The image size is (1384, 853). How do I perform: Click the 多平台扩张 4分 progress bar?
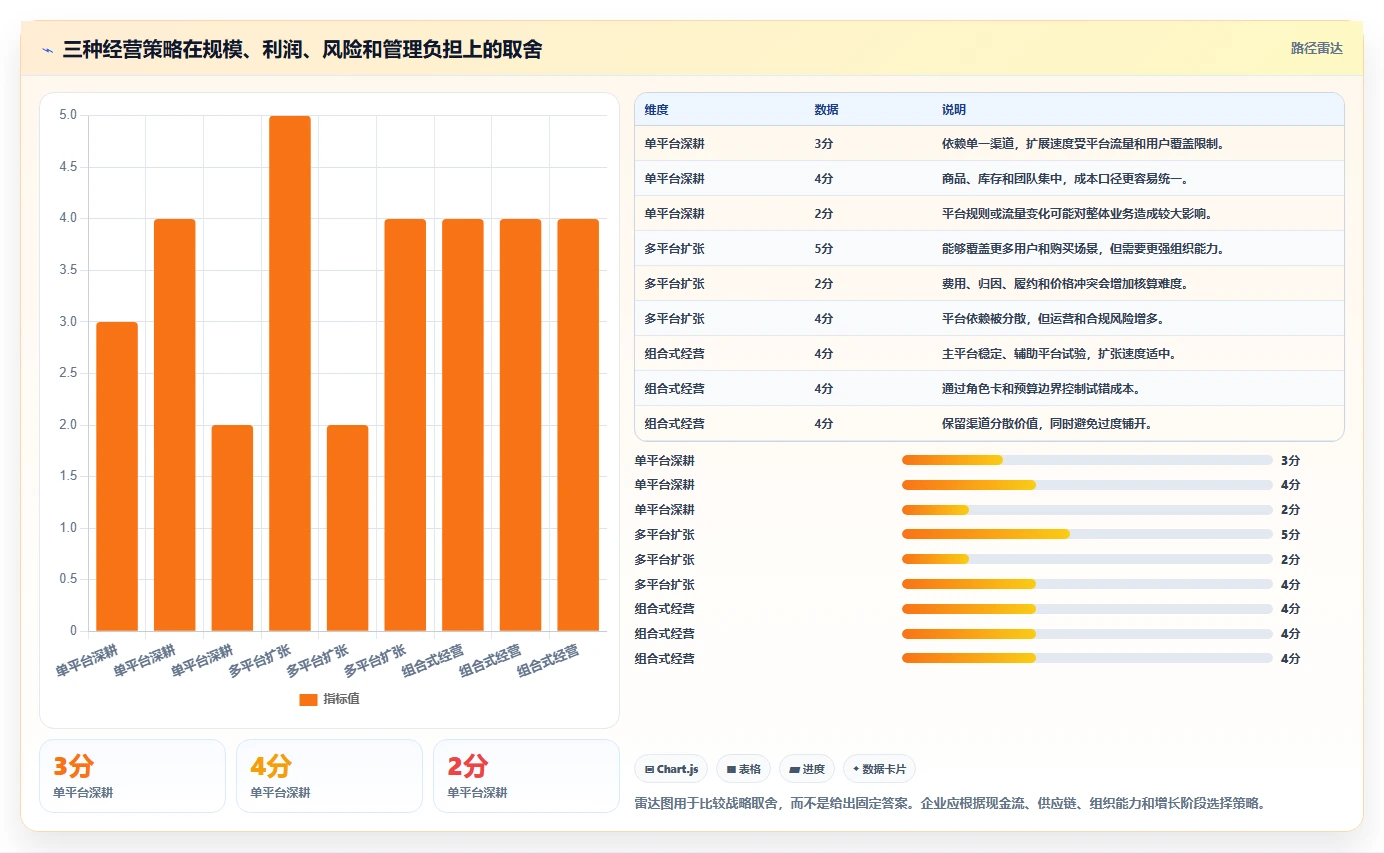click(1087, 584)
